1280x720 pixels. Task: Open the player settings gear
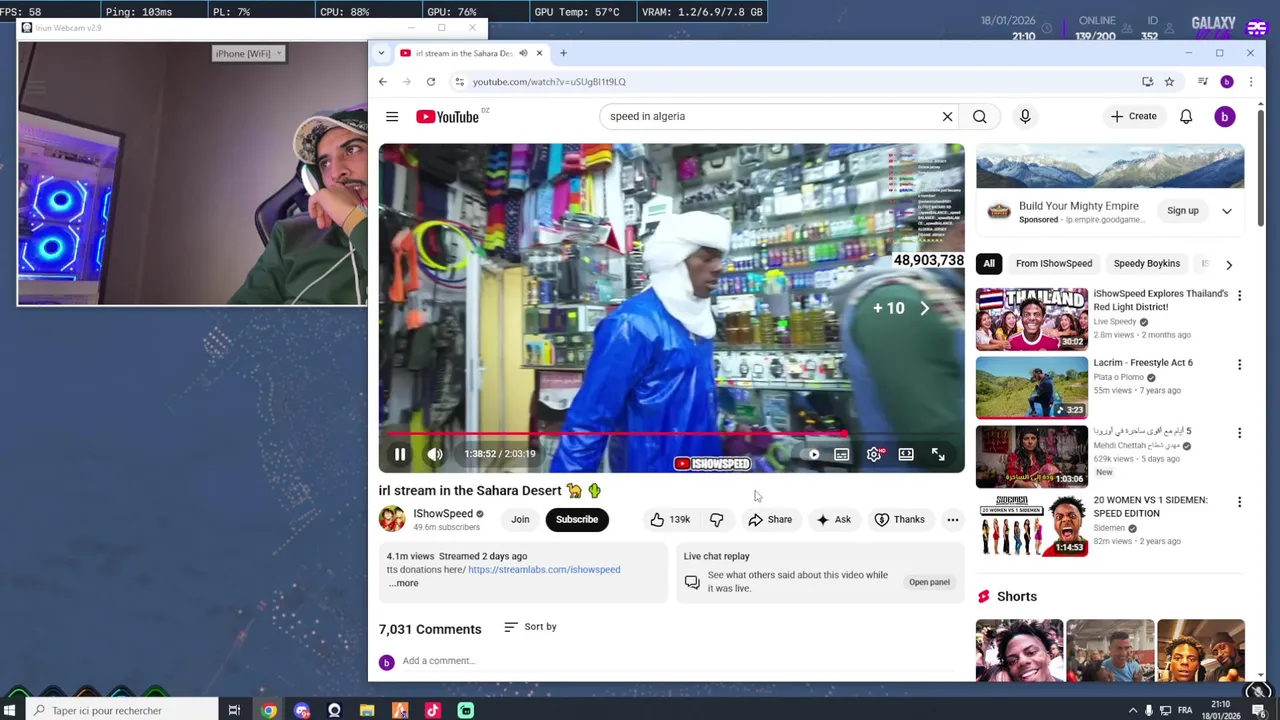coord(874,454)
